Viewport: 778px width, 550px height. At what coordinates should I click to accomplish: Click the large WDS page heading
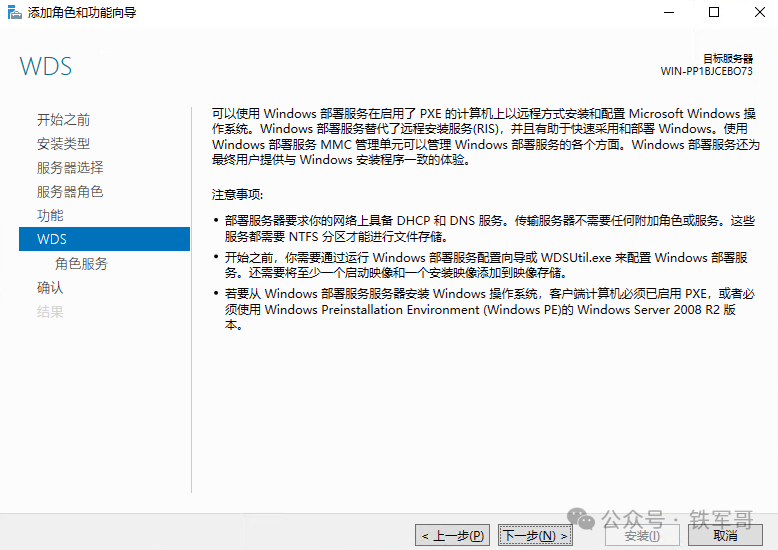[46, 67]
